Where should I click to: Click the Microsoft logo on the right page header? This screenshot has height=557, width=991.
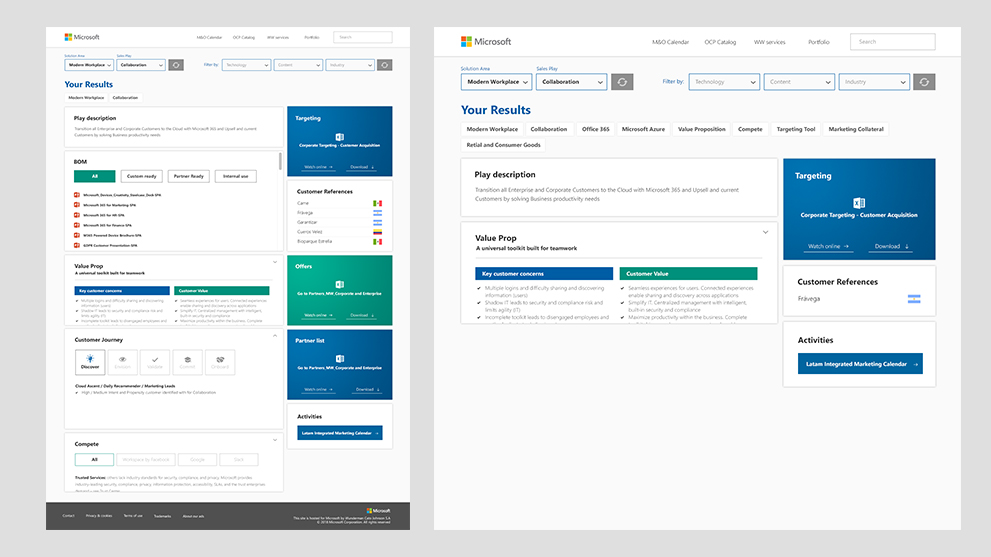(486, 42)
